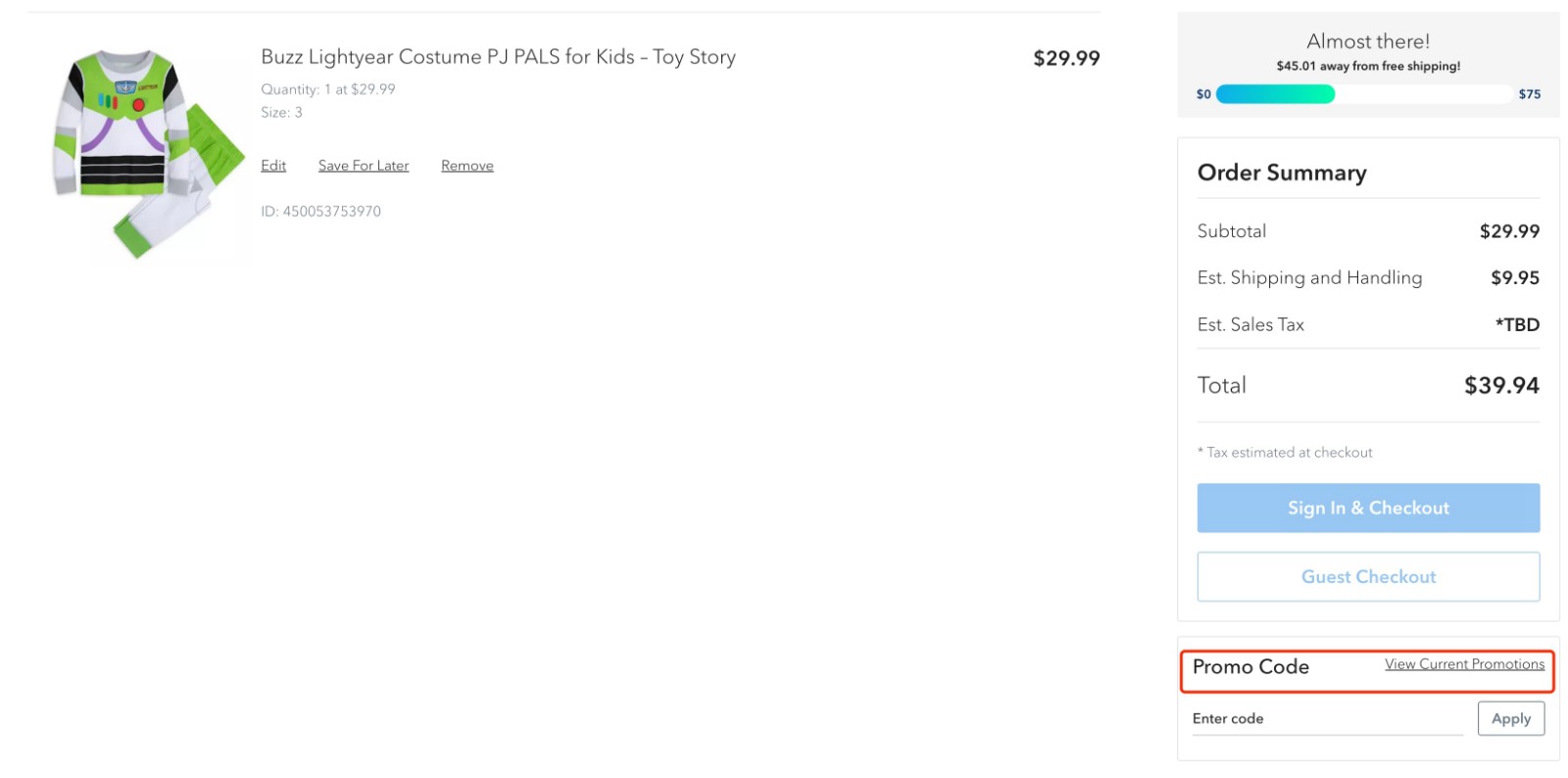Select the product ID 450053753970 text

(x=320, y=211)
